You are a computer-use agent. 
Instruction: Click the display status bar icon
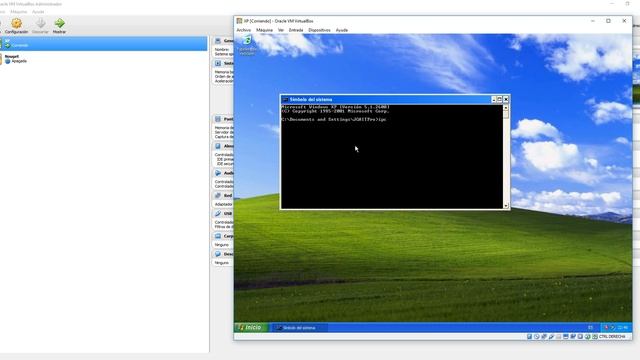coord(566,337)
